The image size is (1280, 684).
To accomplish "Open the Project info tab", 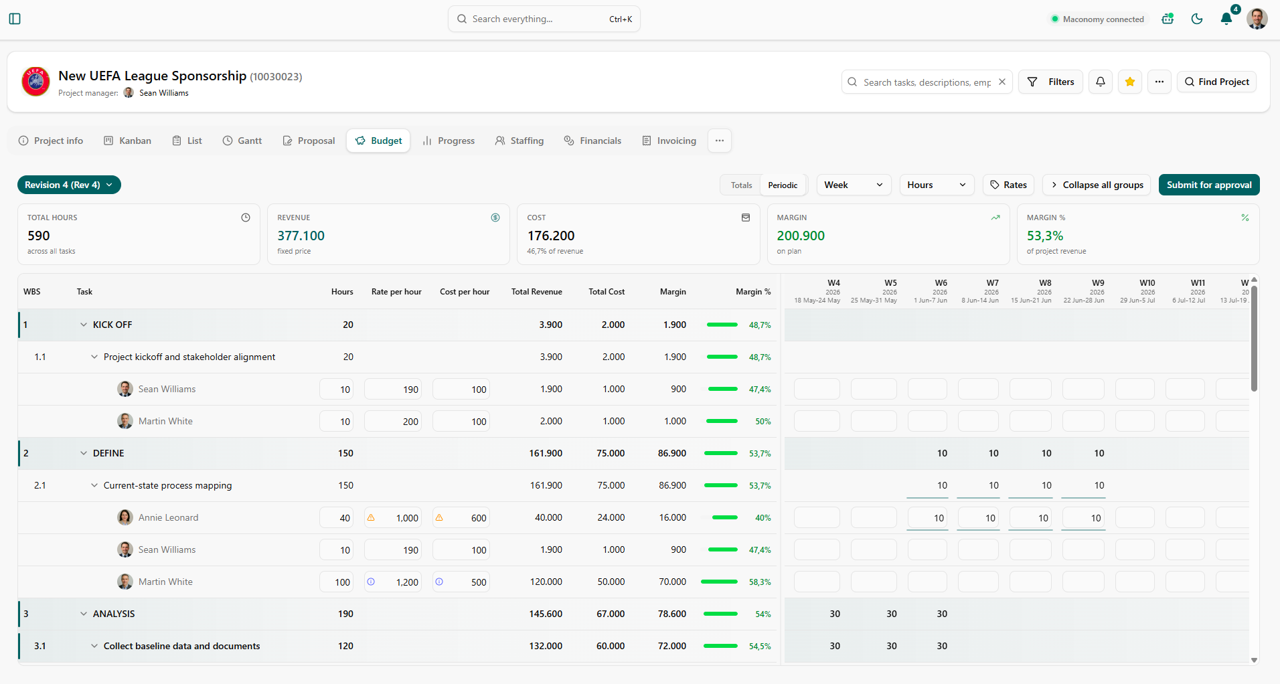I will point(51,141).
